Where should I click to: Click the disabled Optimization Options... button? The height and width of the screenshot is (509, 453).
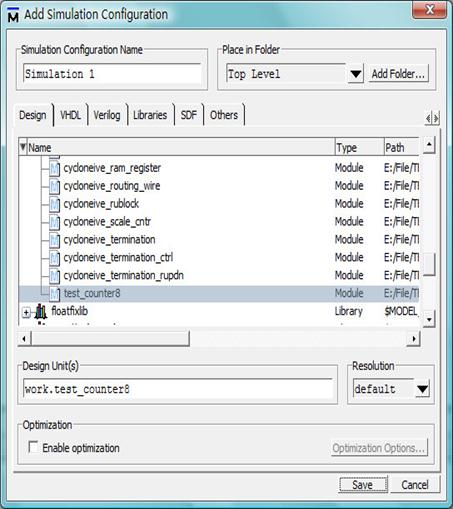[379, 448]
